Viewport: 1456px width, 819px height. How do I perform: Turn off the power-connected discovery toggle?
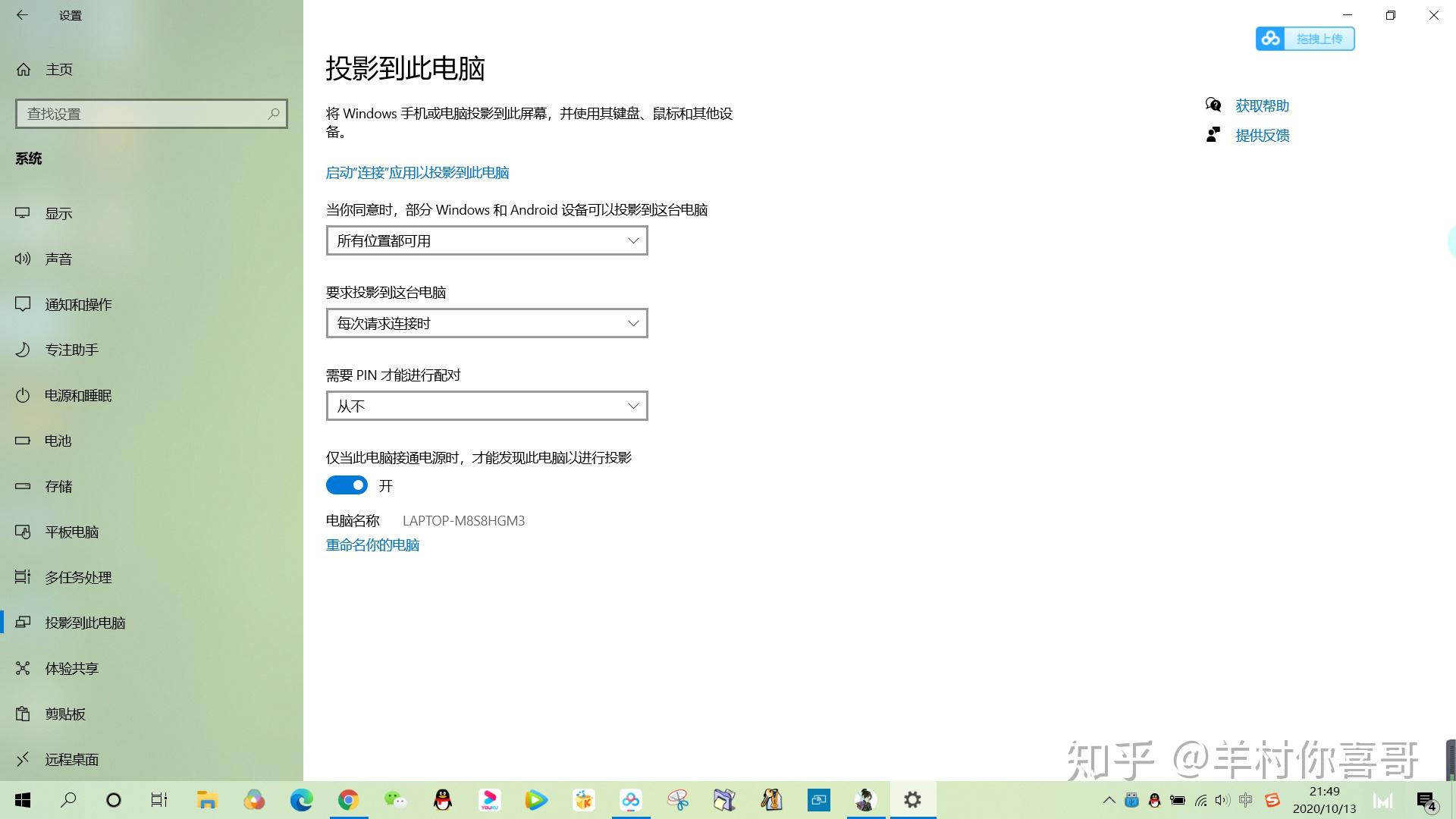[x=347, y=485]
